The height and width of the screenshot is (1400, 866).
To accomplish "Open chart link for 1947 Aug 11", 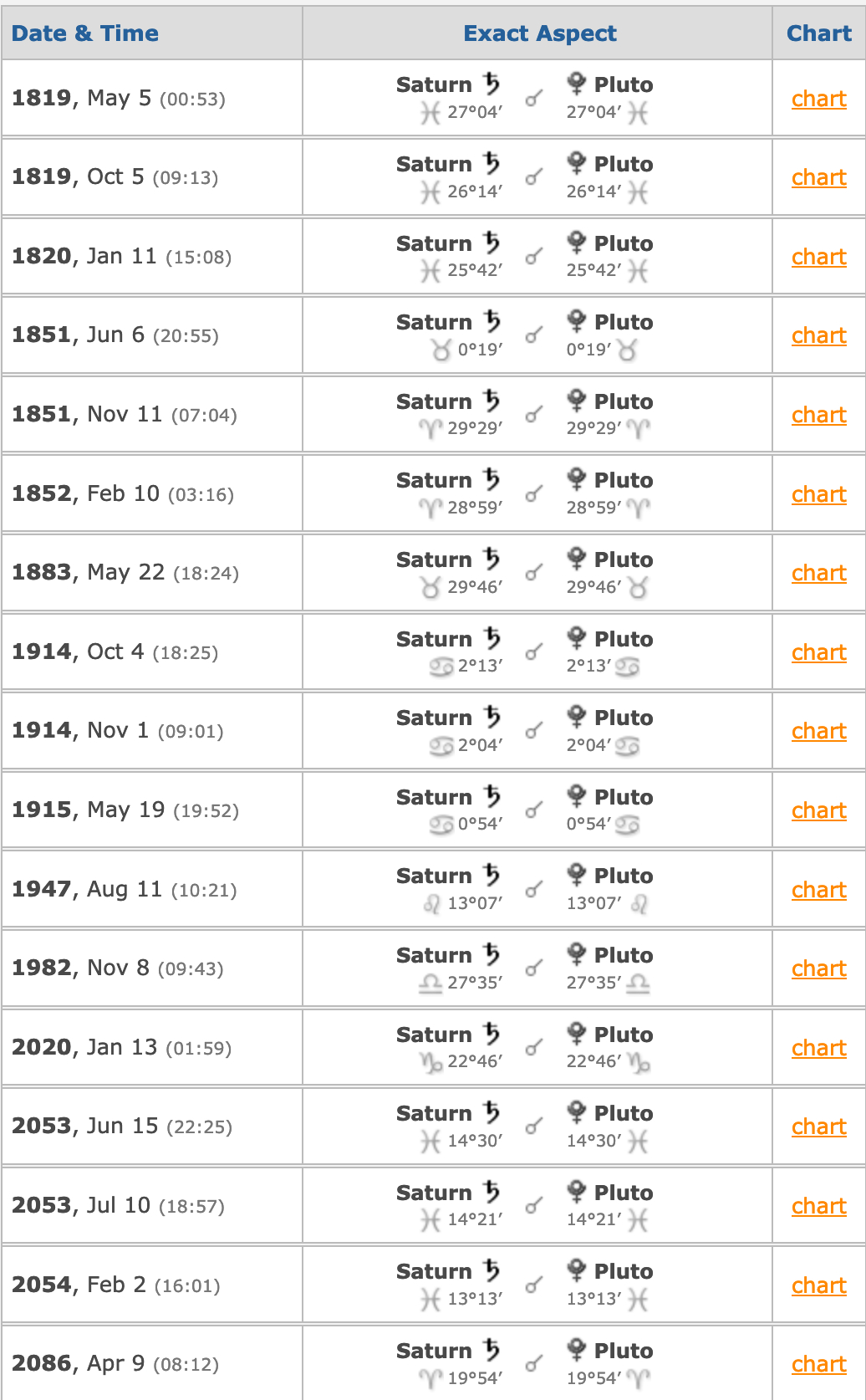I will (x=818, y=890).
